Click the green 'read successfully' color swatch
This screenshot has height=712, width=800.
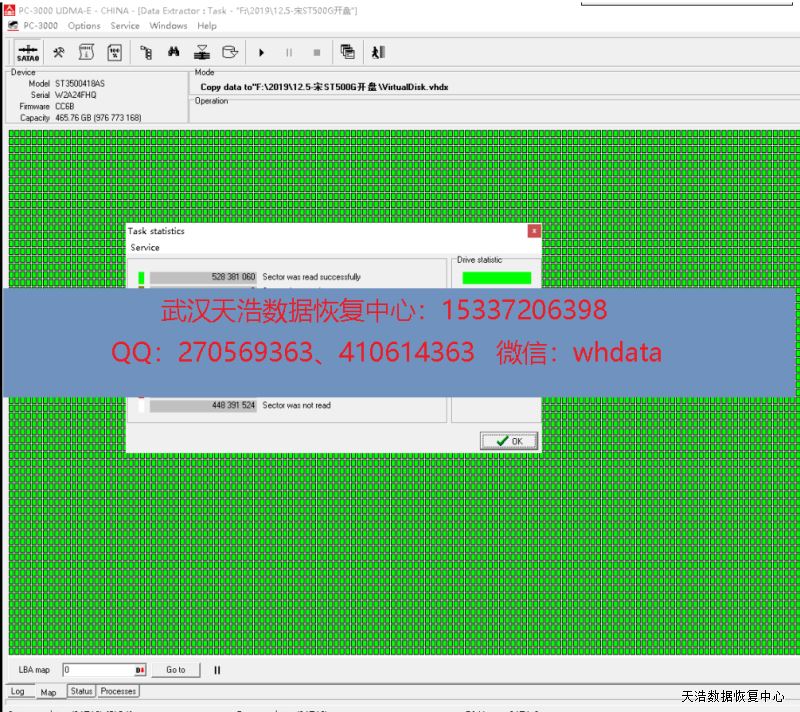(x=142, y=277)
